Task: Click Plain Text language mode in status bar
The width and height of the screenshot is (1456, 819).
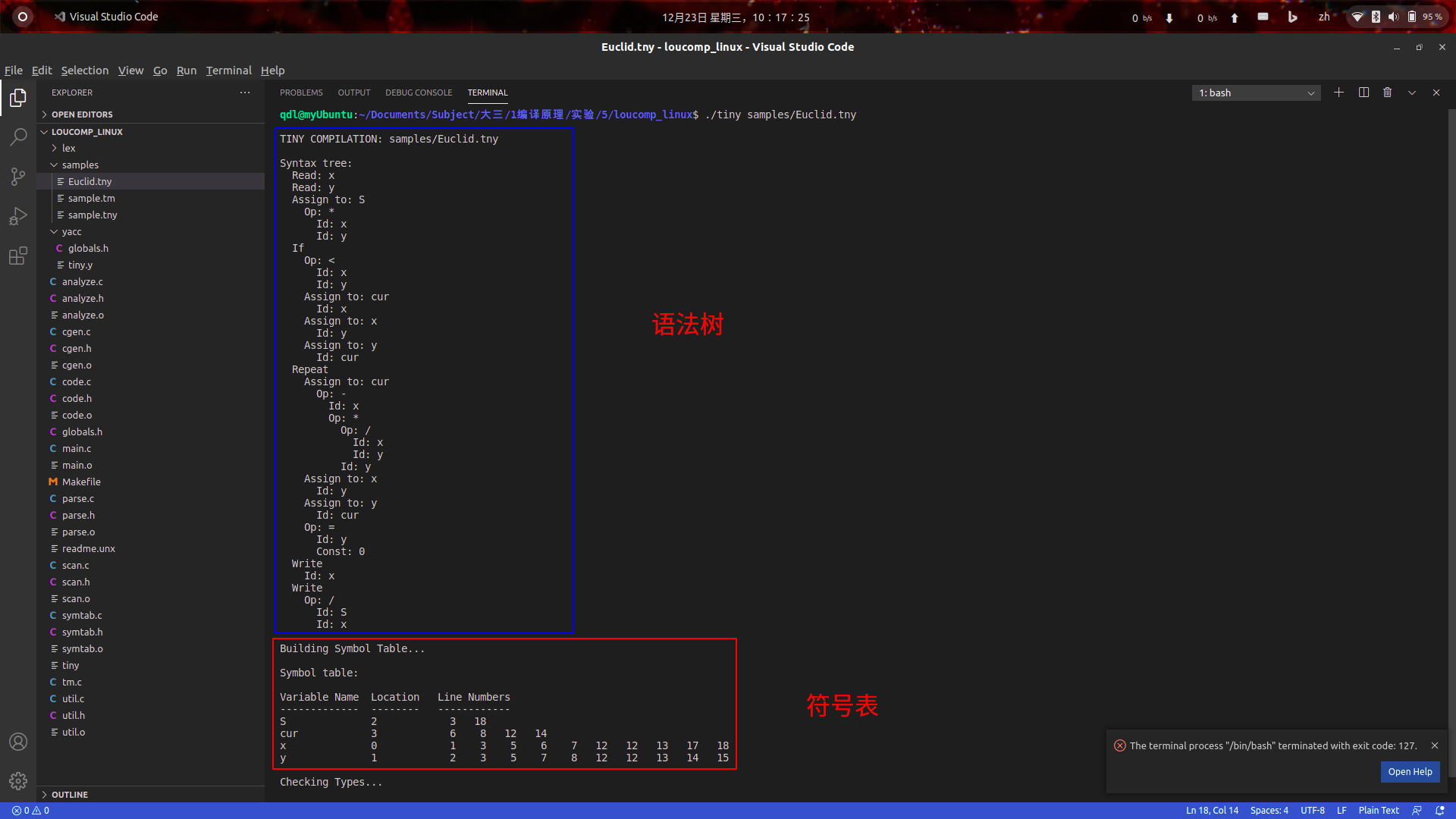Action: point(1379,811)
